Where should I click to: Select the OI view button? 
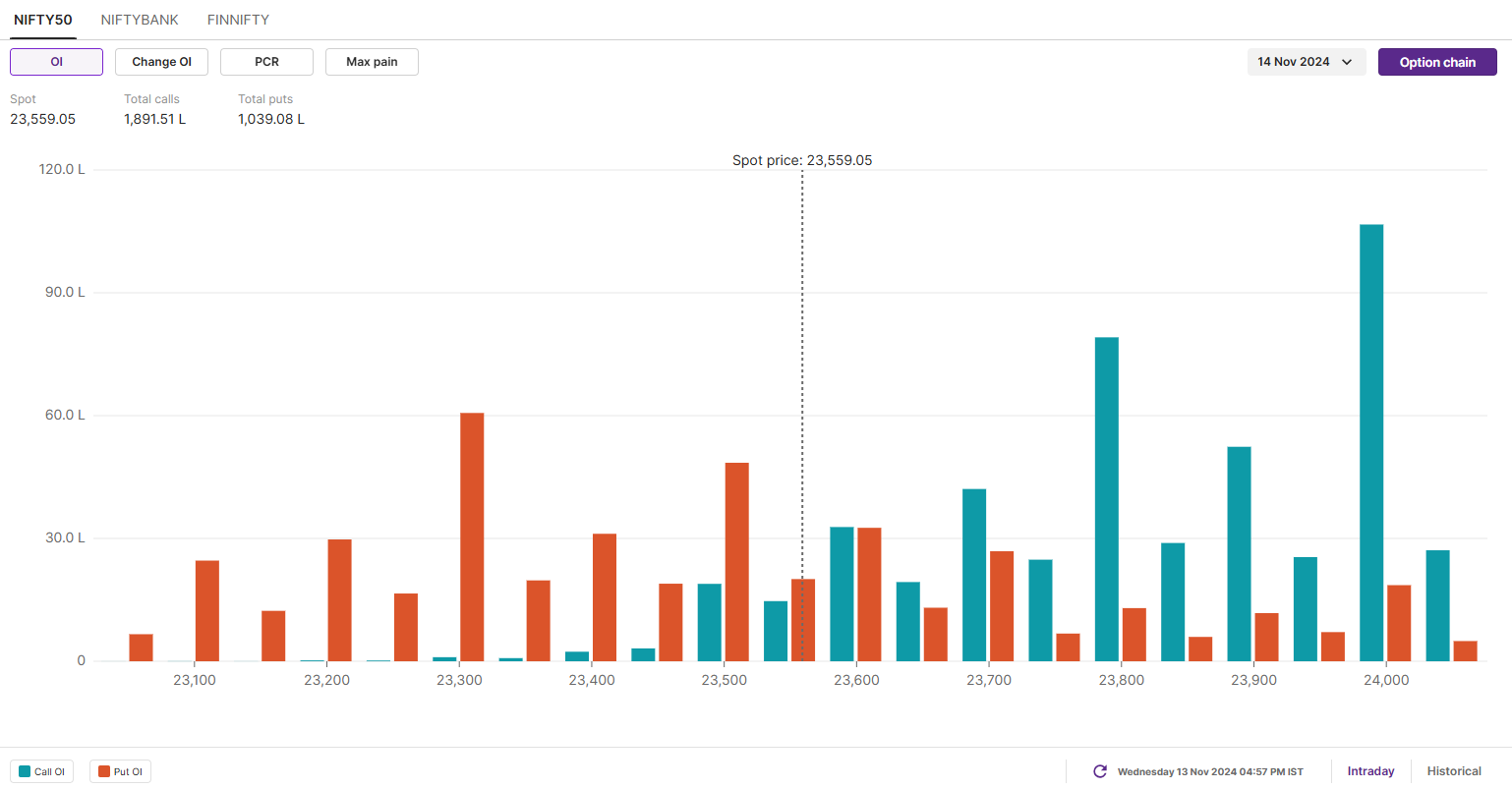click(x=56, y=62)
